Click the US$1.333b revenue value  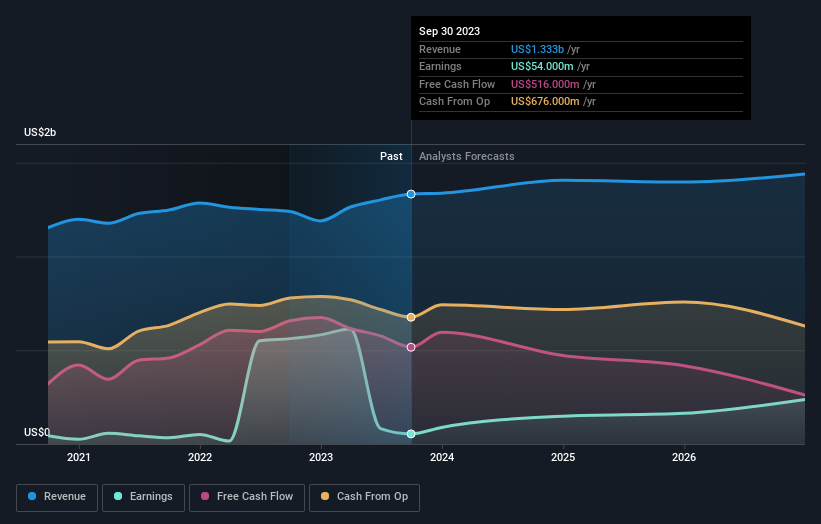tap(537, 49)
